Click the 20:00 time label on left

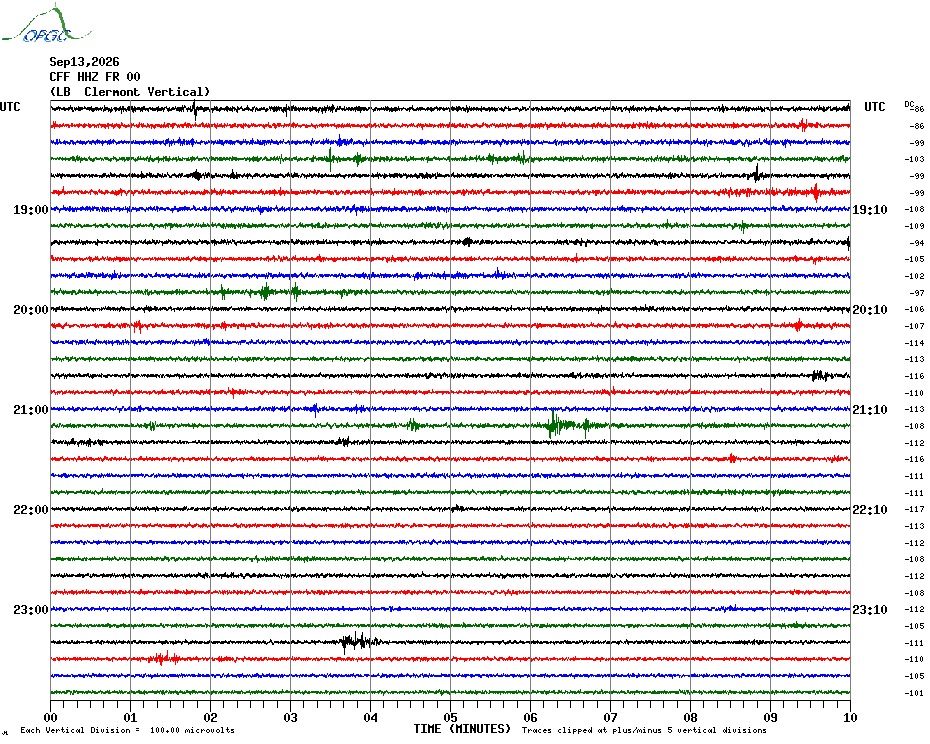pyautogui.click(x=31, y=310)
